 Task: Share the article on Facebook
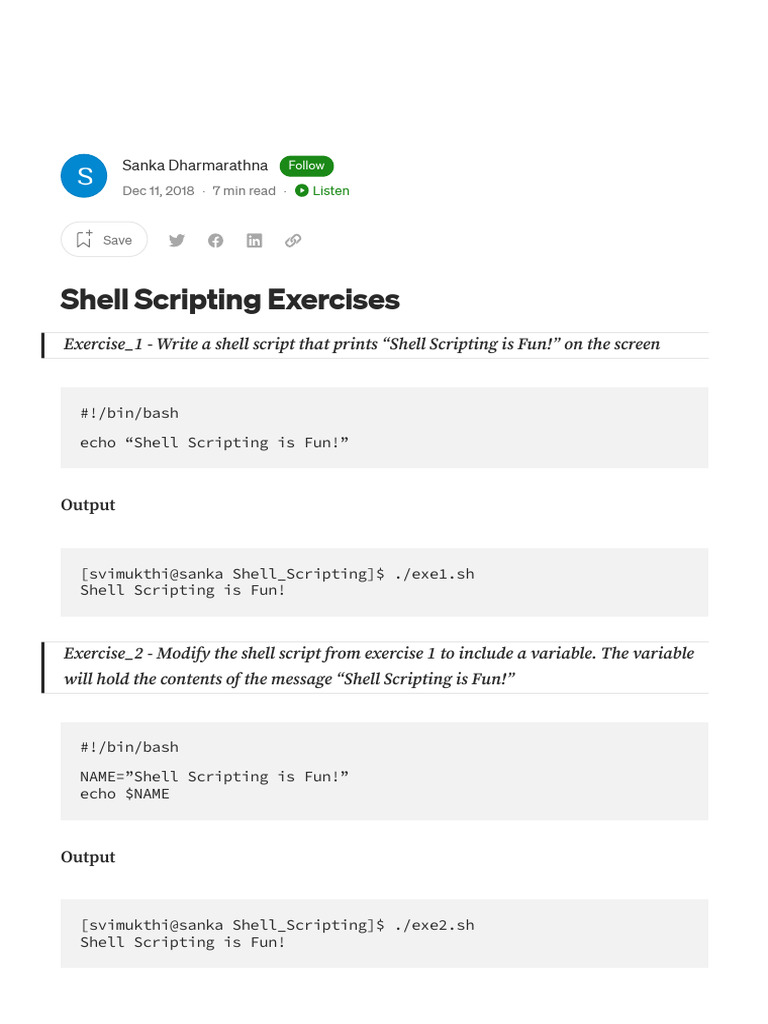[215, 240]
